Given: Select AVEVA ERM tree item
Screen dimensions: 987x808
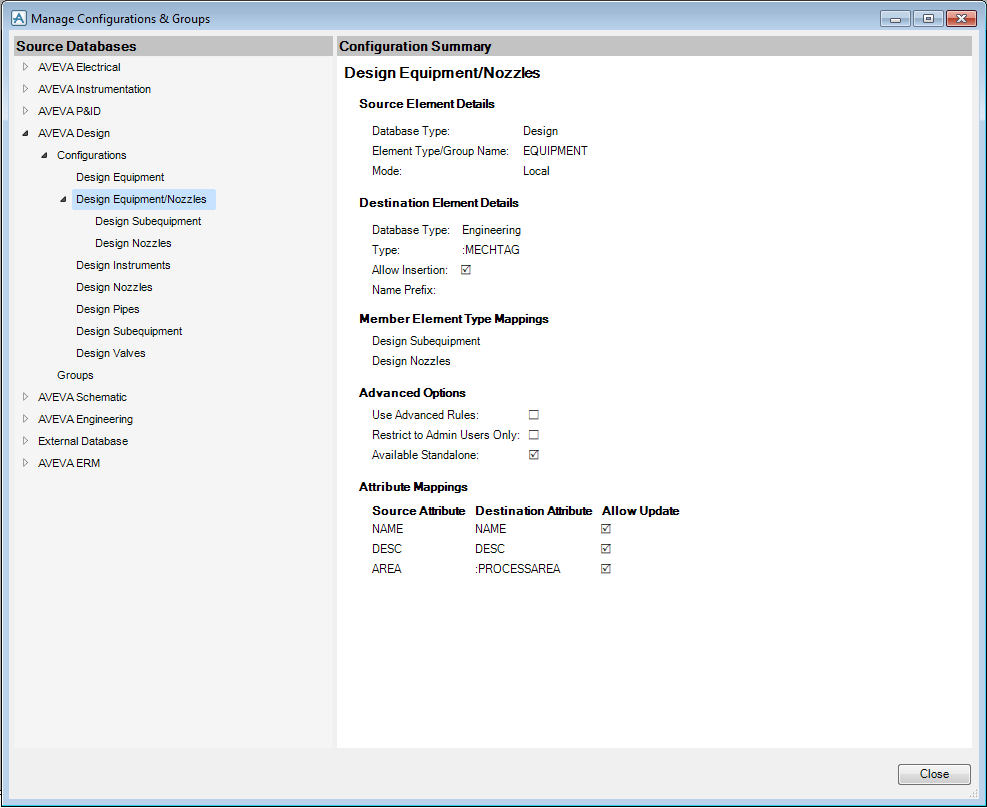Looking at the screenshot, I should point(69,463).
